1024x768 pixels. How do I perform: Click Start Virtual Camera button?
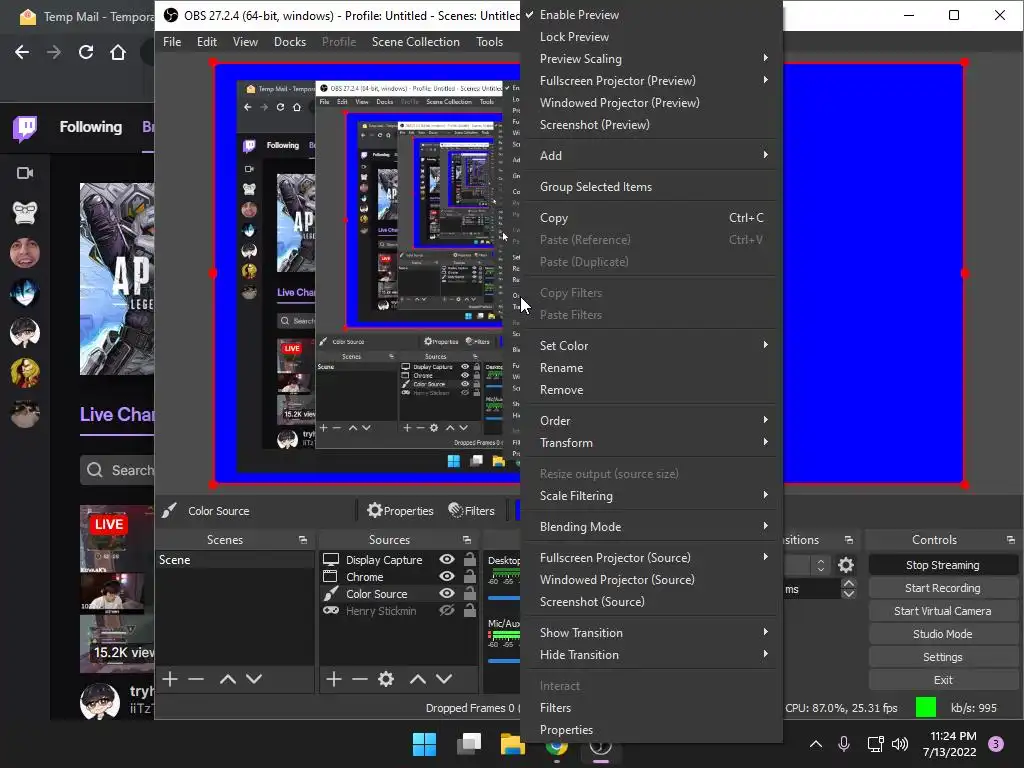[x=942, y=611]
